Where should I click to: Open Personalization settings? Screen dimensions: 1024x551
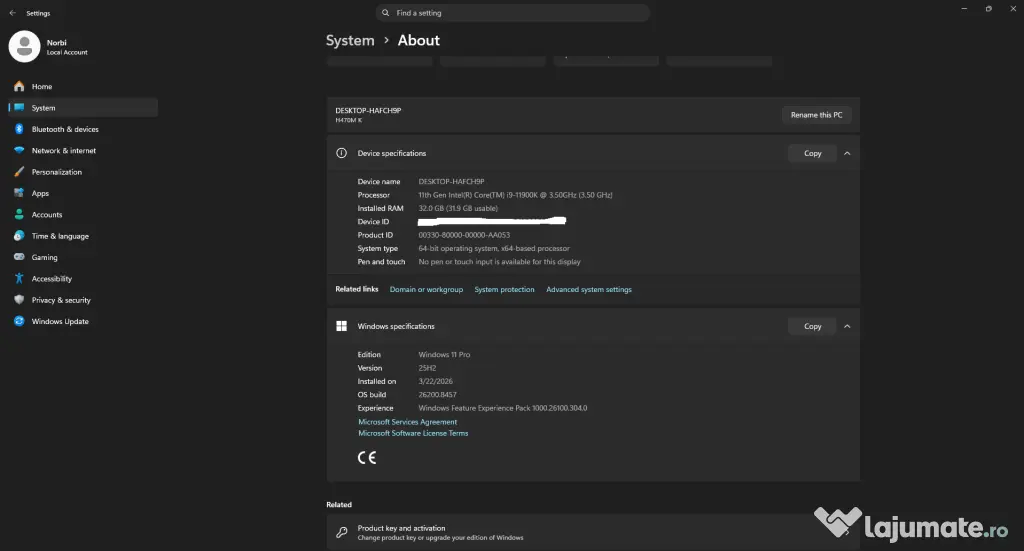pyautogui.click(x=83, y=172)
